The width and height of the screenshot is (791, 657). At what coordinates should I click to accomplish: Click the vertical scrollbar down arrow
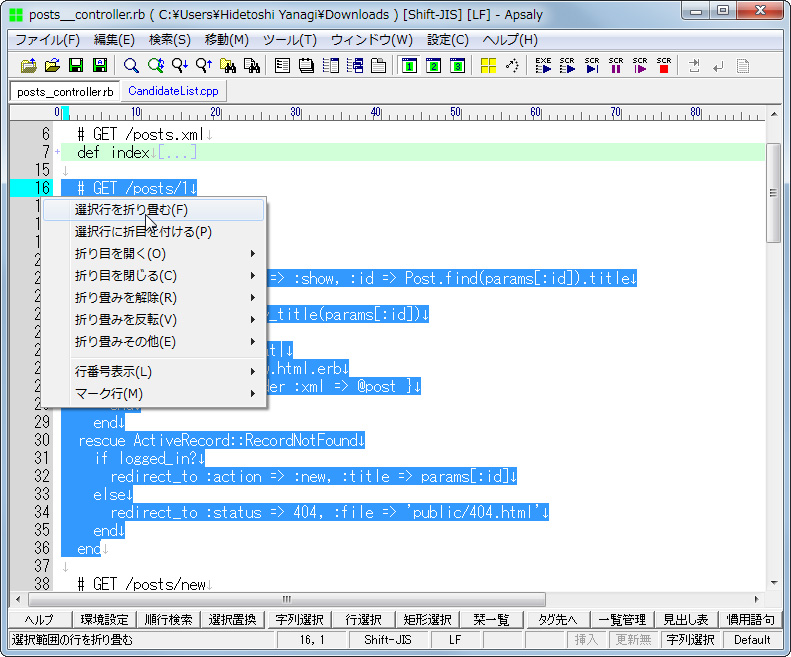[x=774, y=583]
